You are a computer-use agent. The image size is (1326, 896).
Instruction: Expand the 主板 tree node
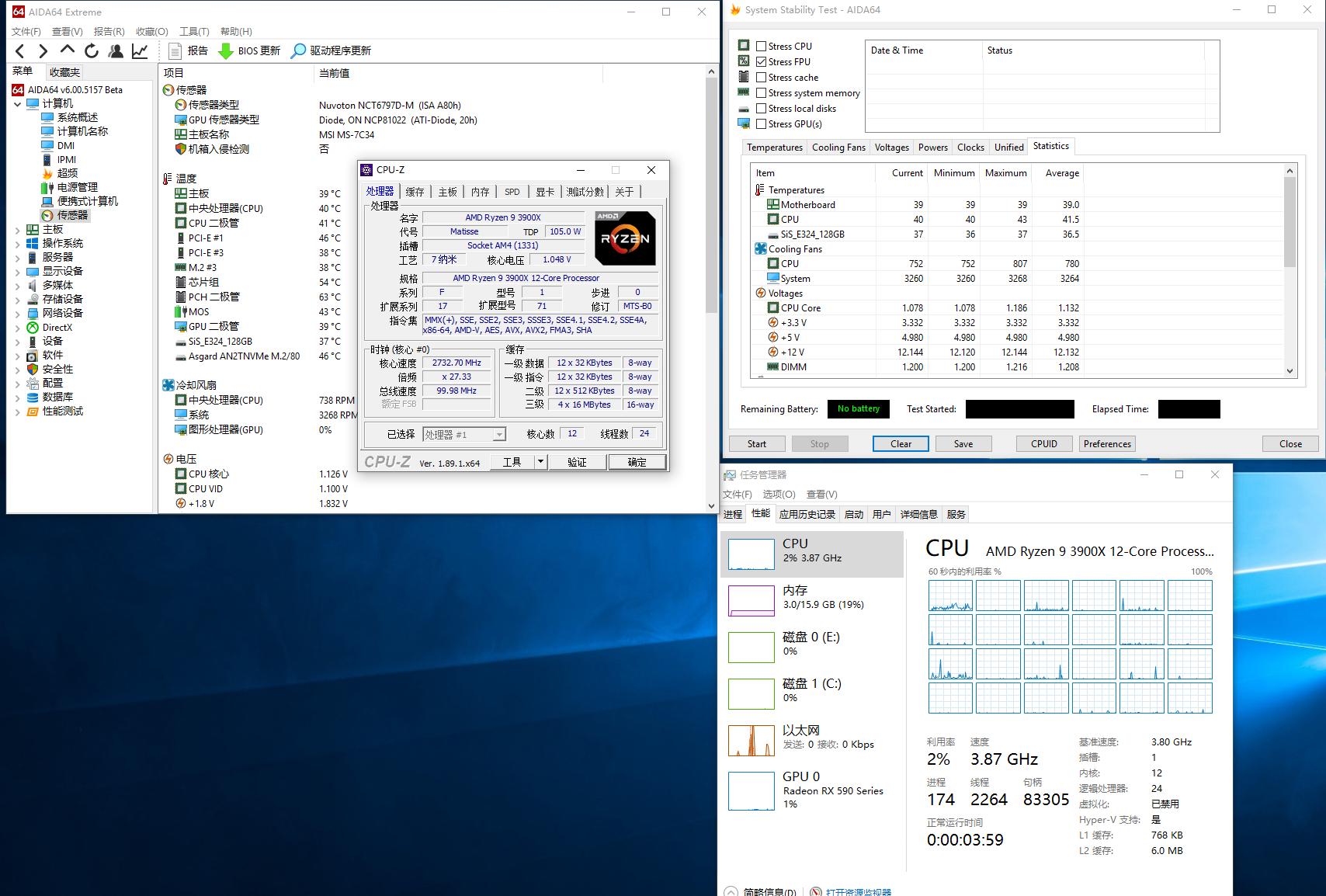coord(18,230)
